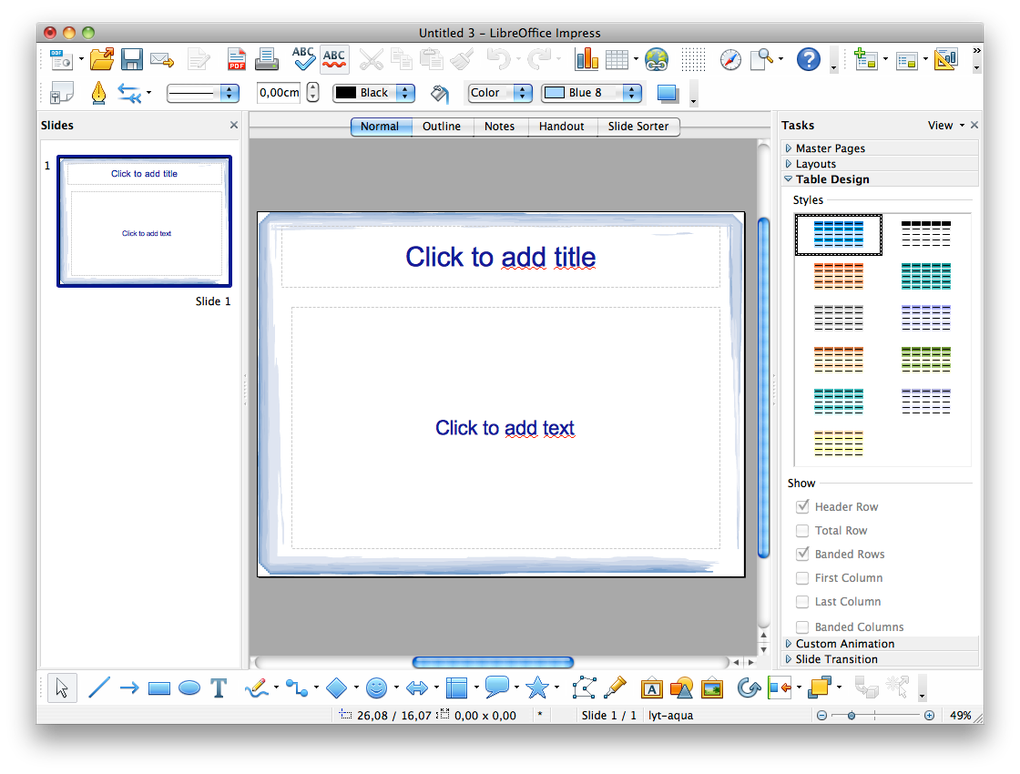The width and height of the screenshot is (1020, 774).
Task: Select the Line Ends with Arrow tool
Action: pyautogui.click(x=129, y=687)
